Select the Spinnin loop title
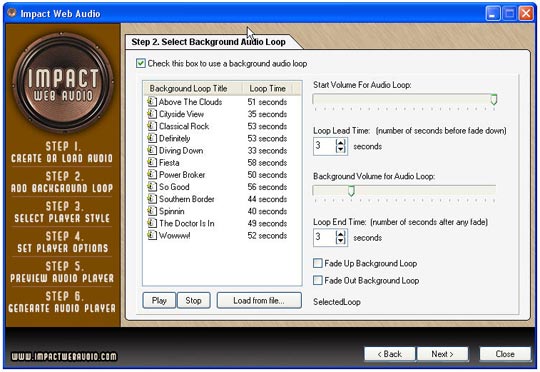The image size is (540, 372). coord(172,211)
